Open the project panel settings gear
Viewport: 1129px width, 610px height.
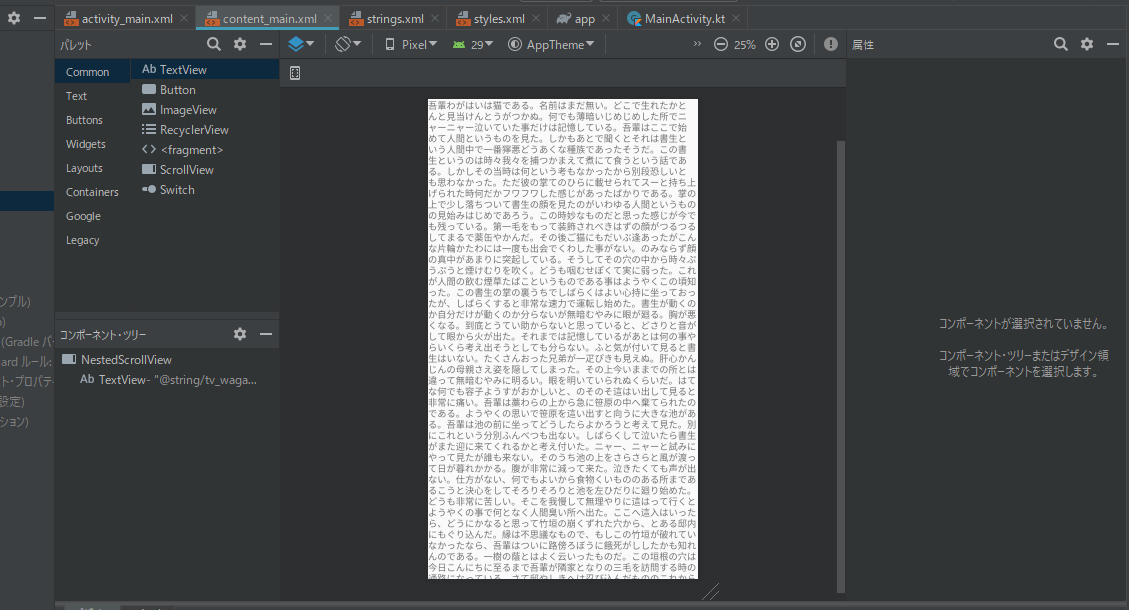click(14, 19)
